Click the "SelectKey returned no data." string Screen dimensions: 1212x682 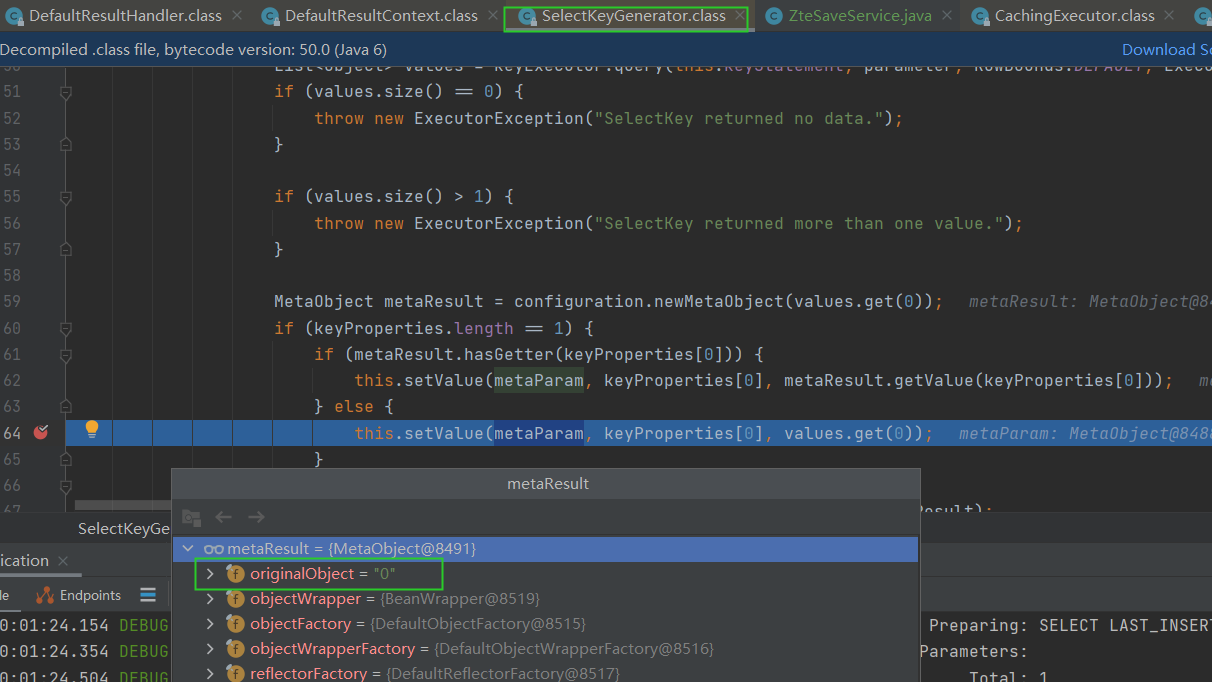[738, 118]
